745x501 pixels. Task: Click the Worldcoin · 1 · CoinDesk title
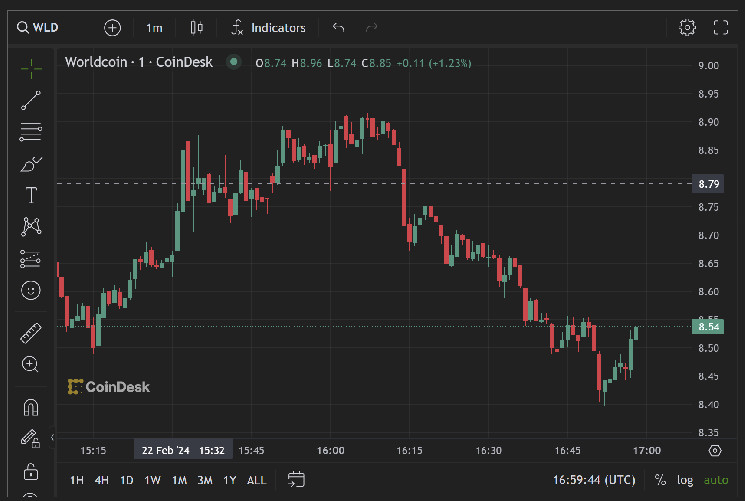[139, 62]
